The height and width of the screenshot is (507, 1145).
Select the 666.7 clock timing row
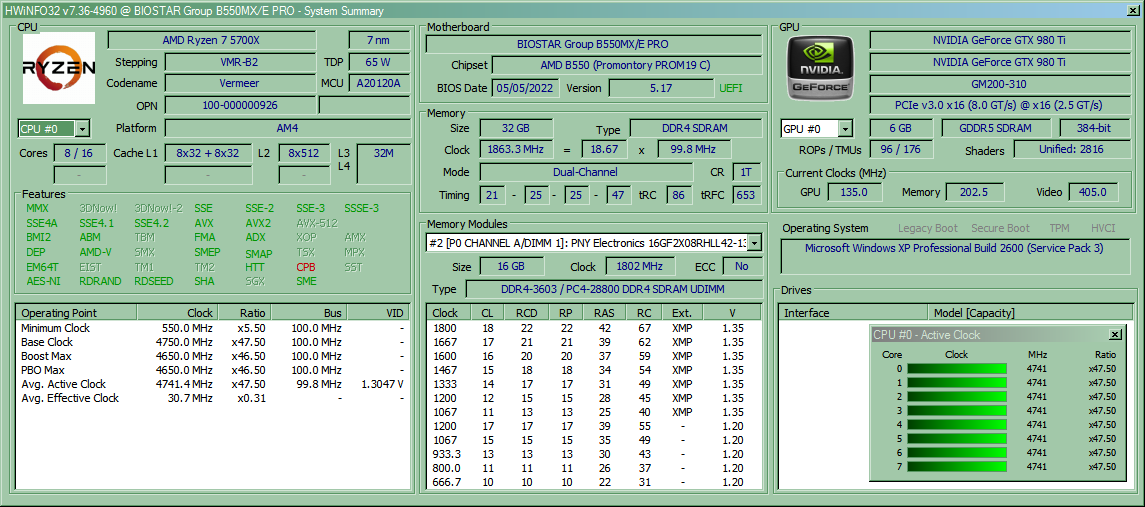593,482
